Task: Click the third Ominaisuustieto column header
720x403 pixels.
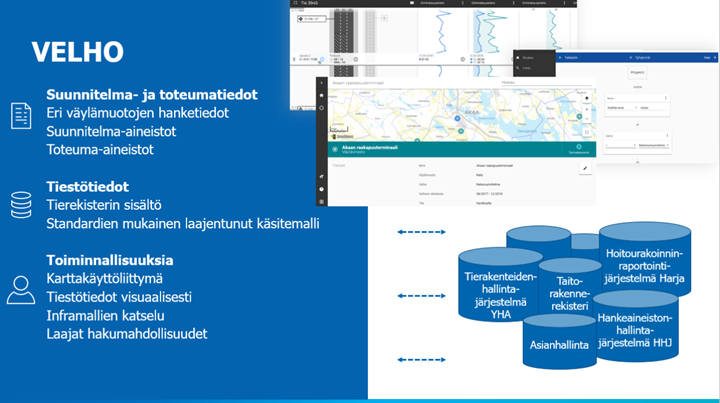Action: click(534, 3)
